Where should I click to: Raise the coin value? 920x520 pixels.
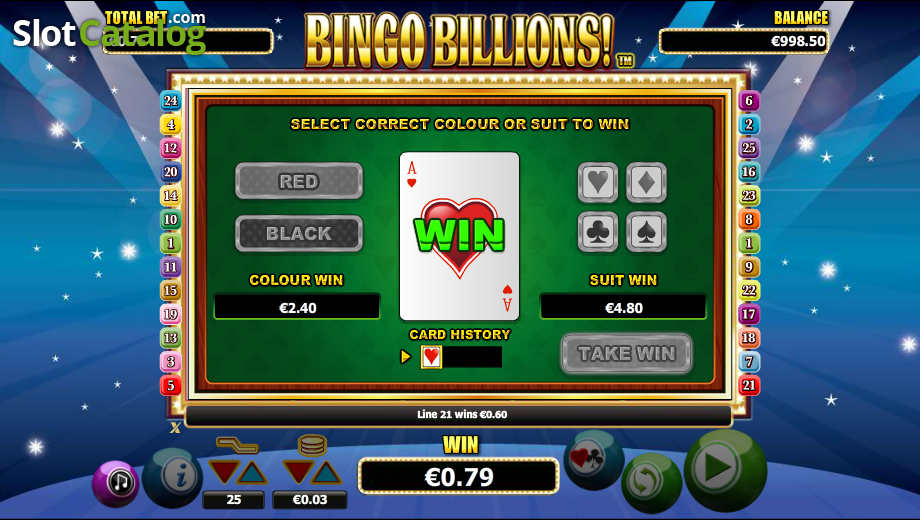(x=326, y=472)
